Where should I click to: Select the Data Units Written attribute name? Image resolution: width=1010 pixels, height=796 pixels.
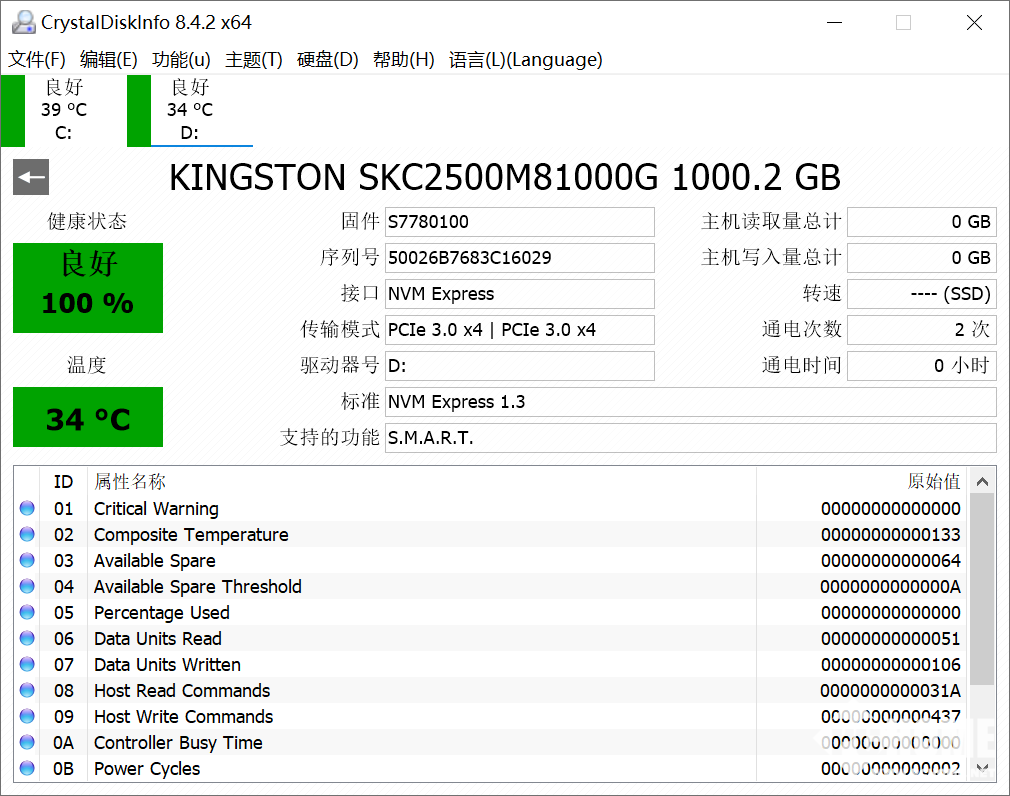(167, 664)
